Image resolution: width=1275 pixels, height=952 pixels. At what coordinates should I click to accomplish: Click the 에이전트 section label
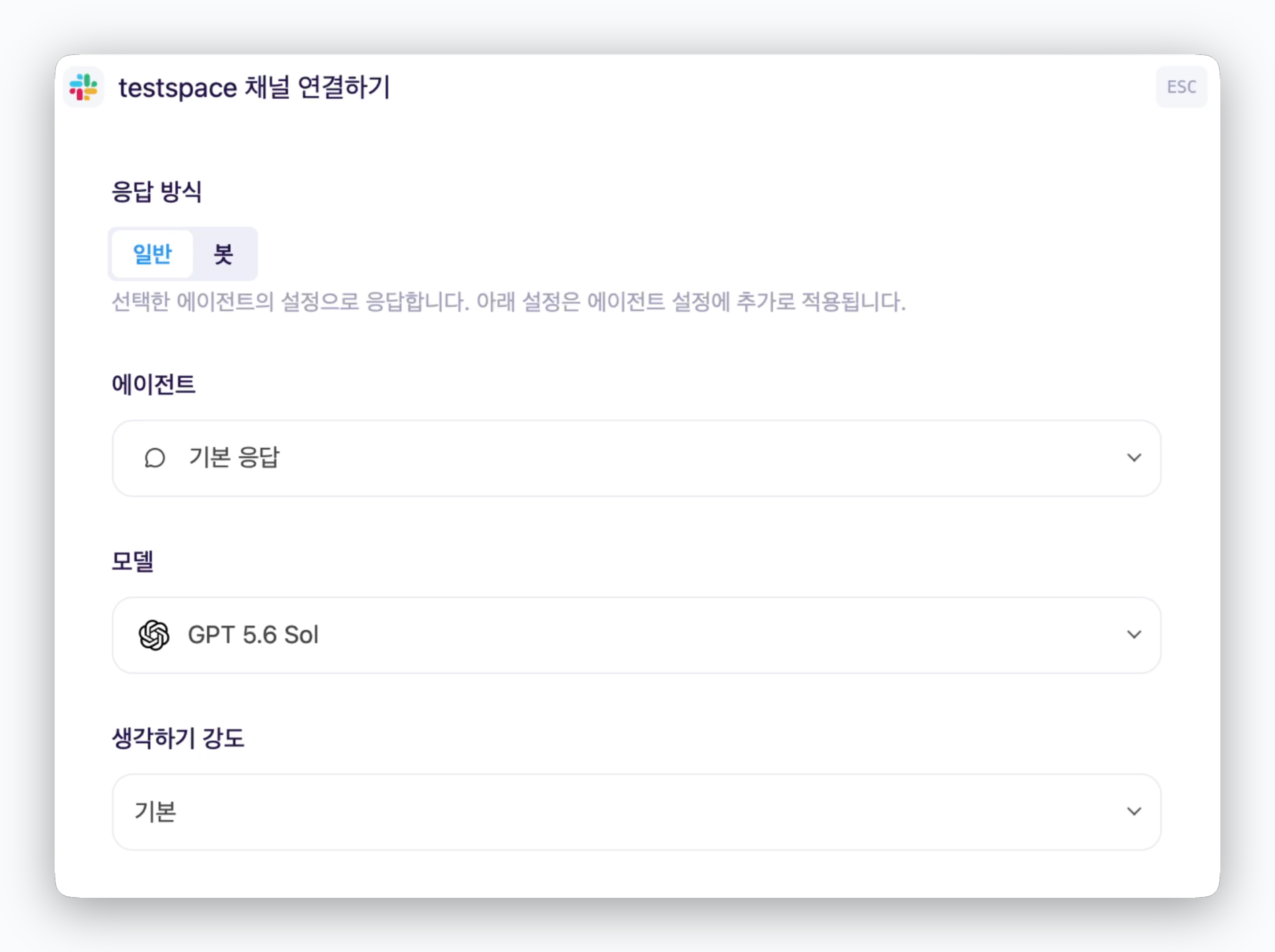coord(153,384)
